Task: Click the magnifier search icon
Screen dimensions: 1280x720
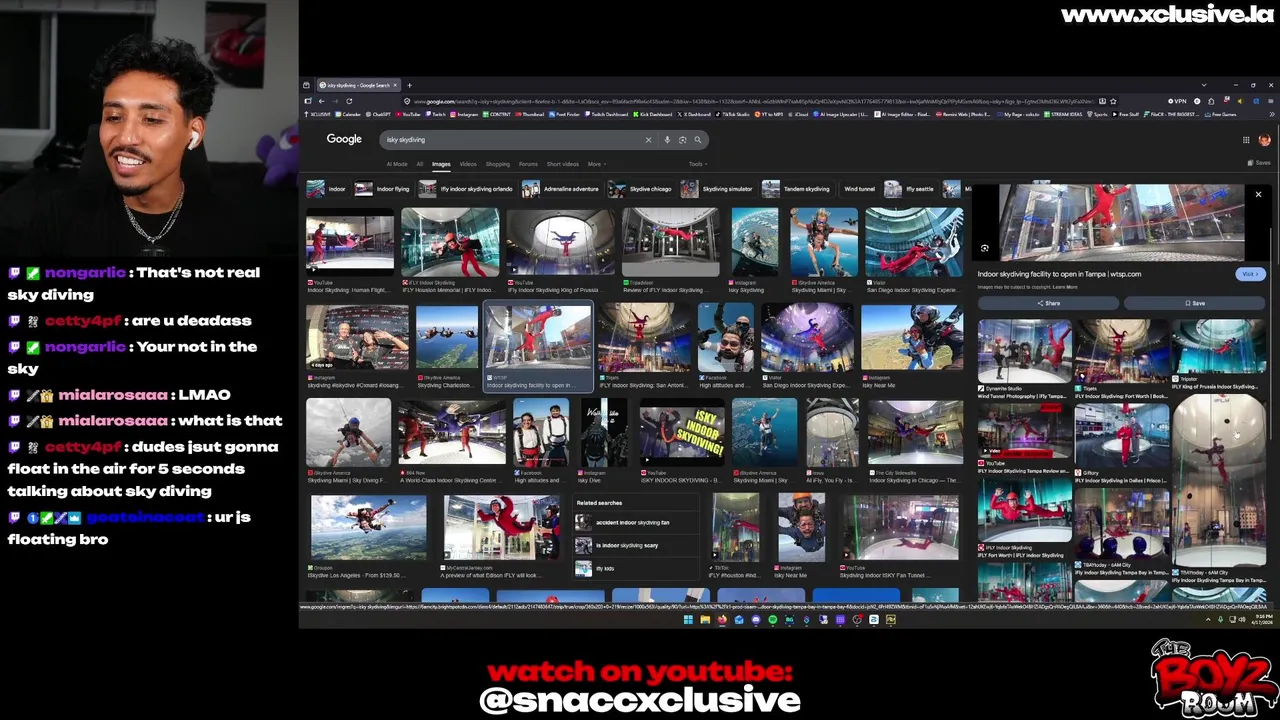Action: coord(698,140)
